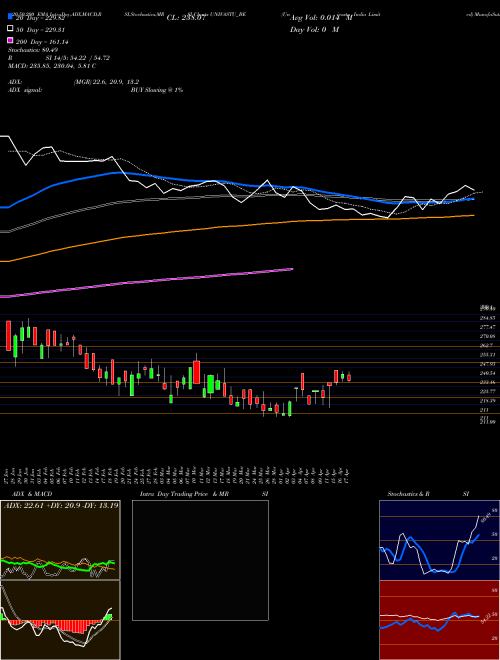
Task: Click the 'Day Vol: 0 M' label
Action: coord(314,29)
